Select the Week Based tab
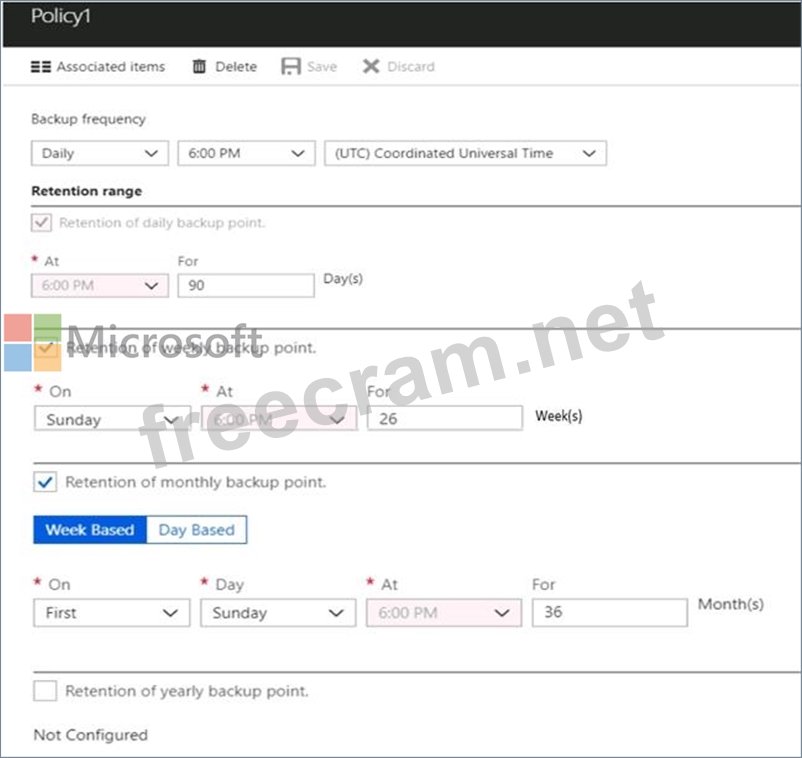802x758 pixels. (90, 530)
